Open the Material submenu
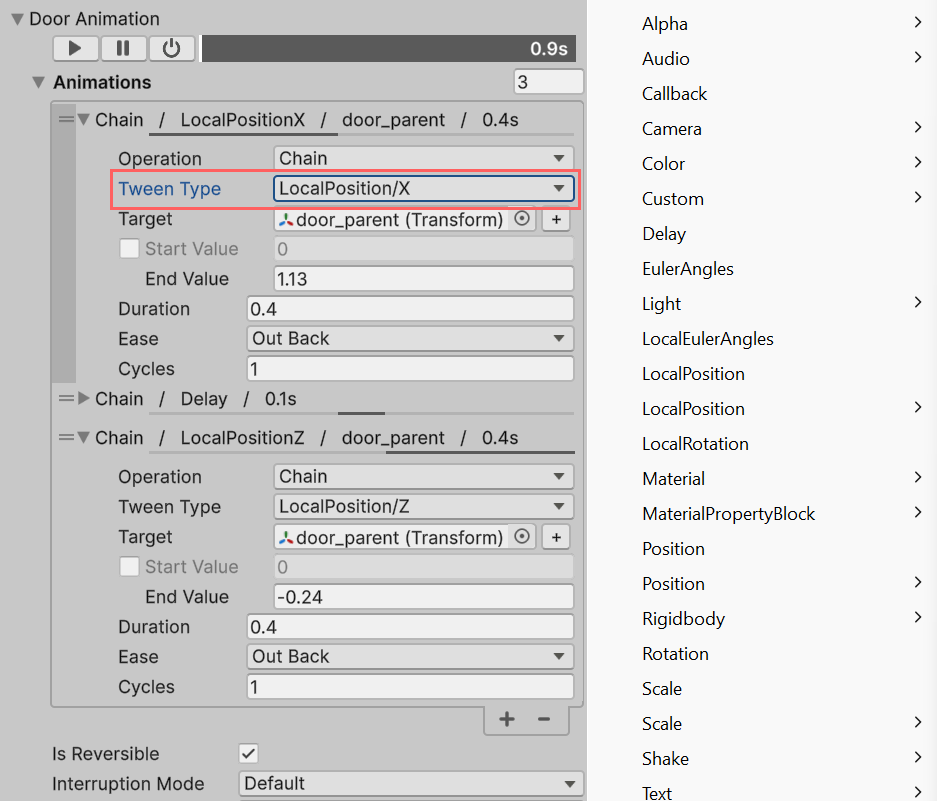Viewport: 937px width, 801px height. coord(782,479)
